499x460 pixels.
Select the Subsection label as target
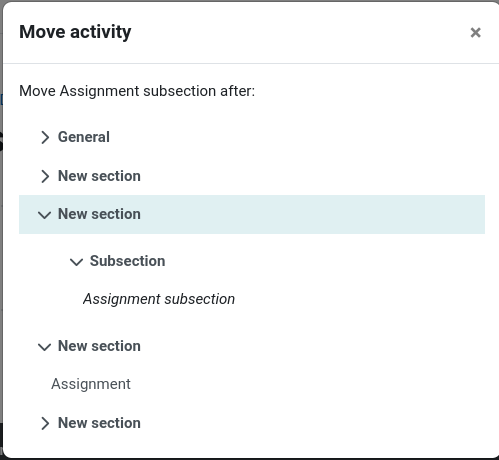click(x=127, y=261)
